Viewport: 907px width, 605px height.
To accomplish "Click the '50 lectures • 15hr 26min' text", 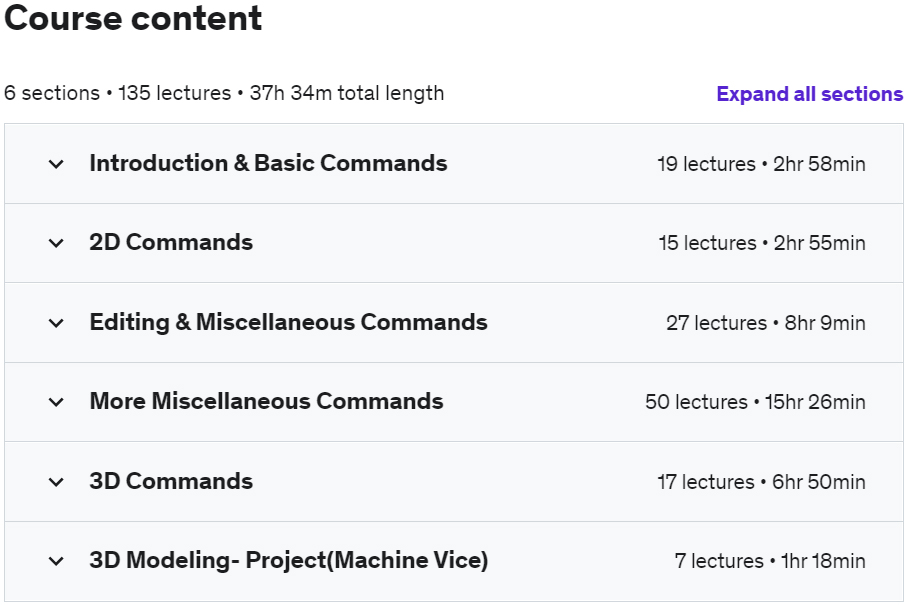I will coord(755,402).
